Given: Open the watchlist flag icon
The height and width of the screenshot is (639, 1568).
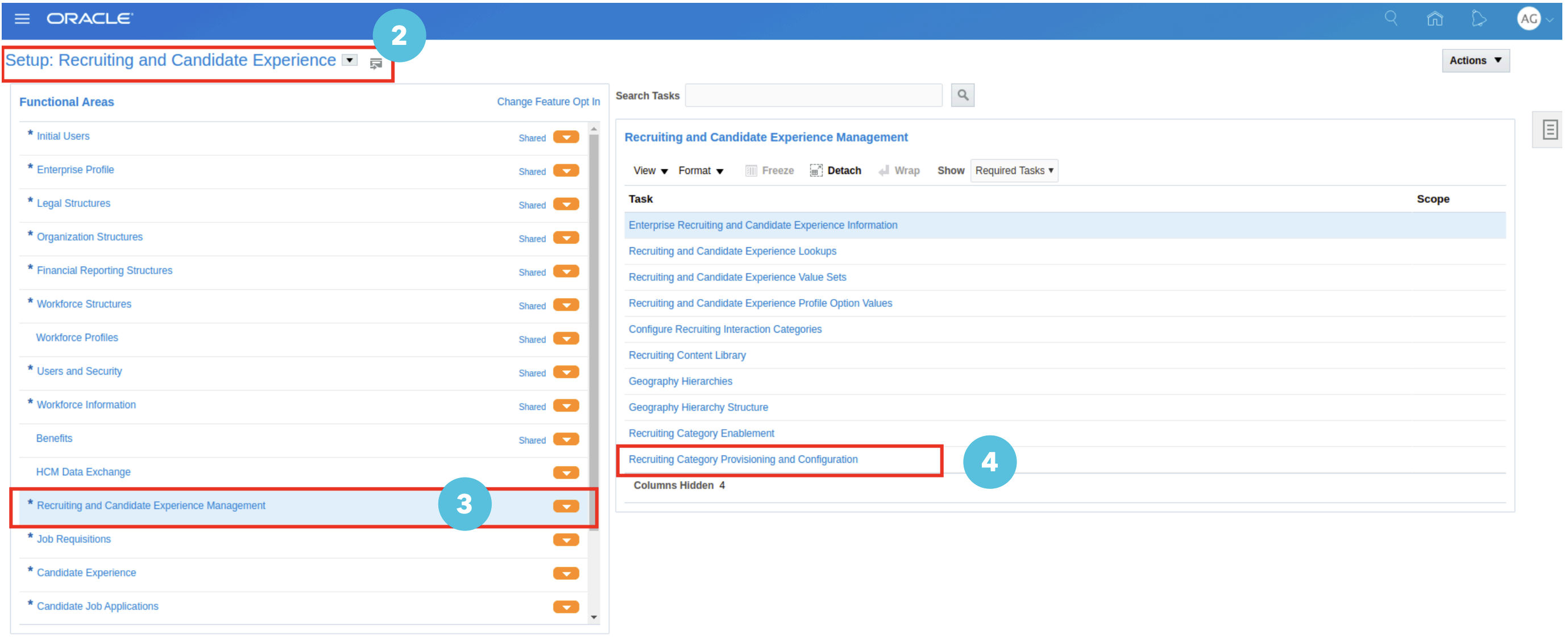Looking at the screenshot, I should click(1479, 19).
